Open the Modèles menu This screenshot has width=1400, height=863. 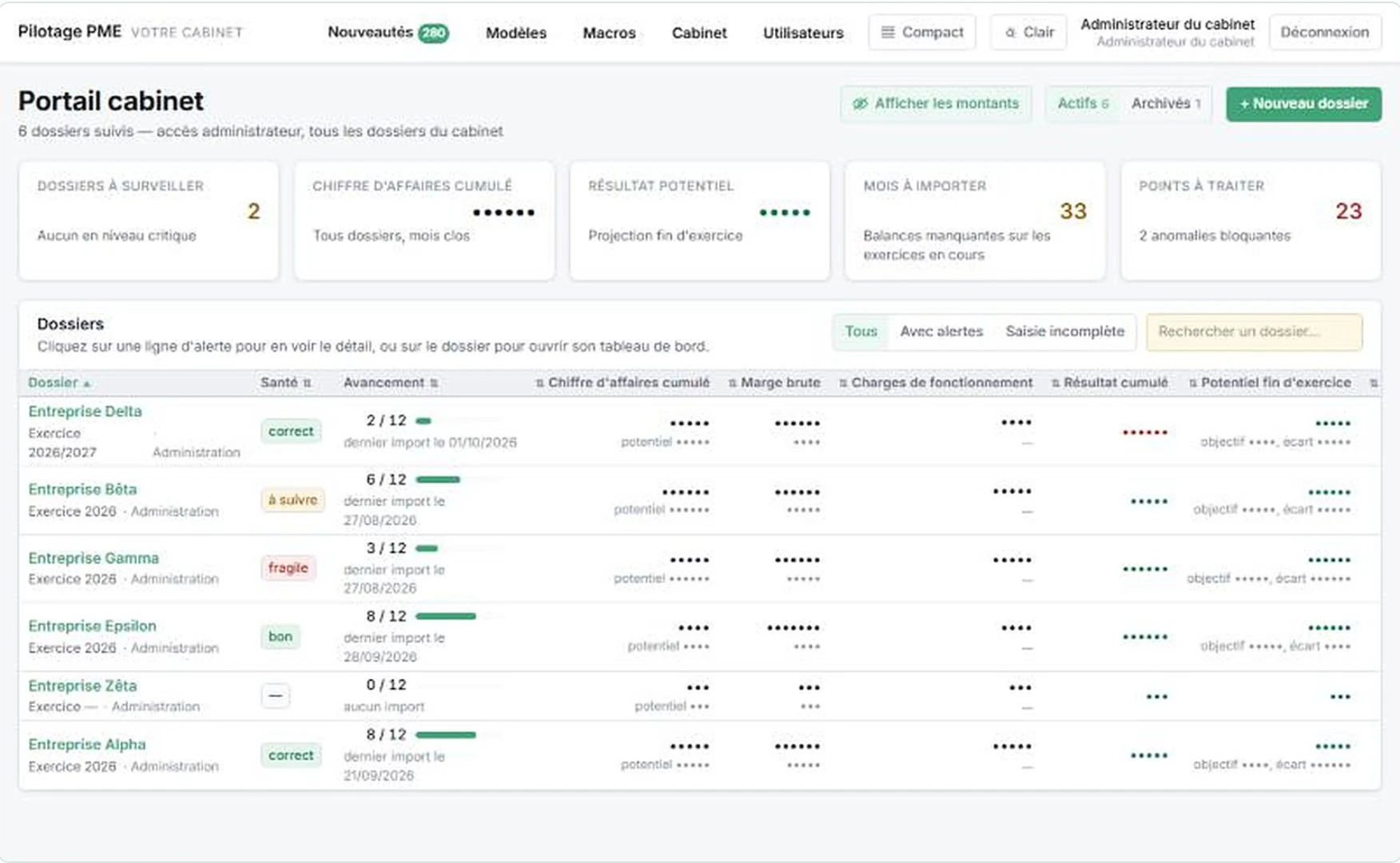(x=516, y=33)
